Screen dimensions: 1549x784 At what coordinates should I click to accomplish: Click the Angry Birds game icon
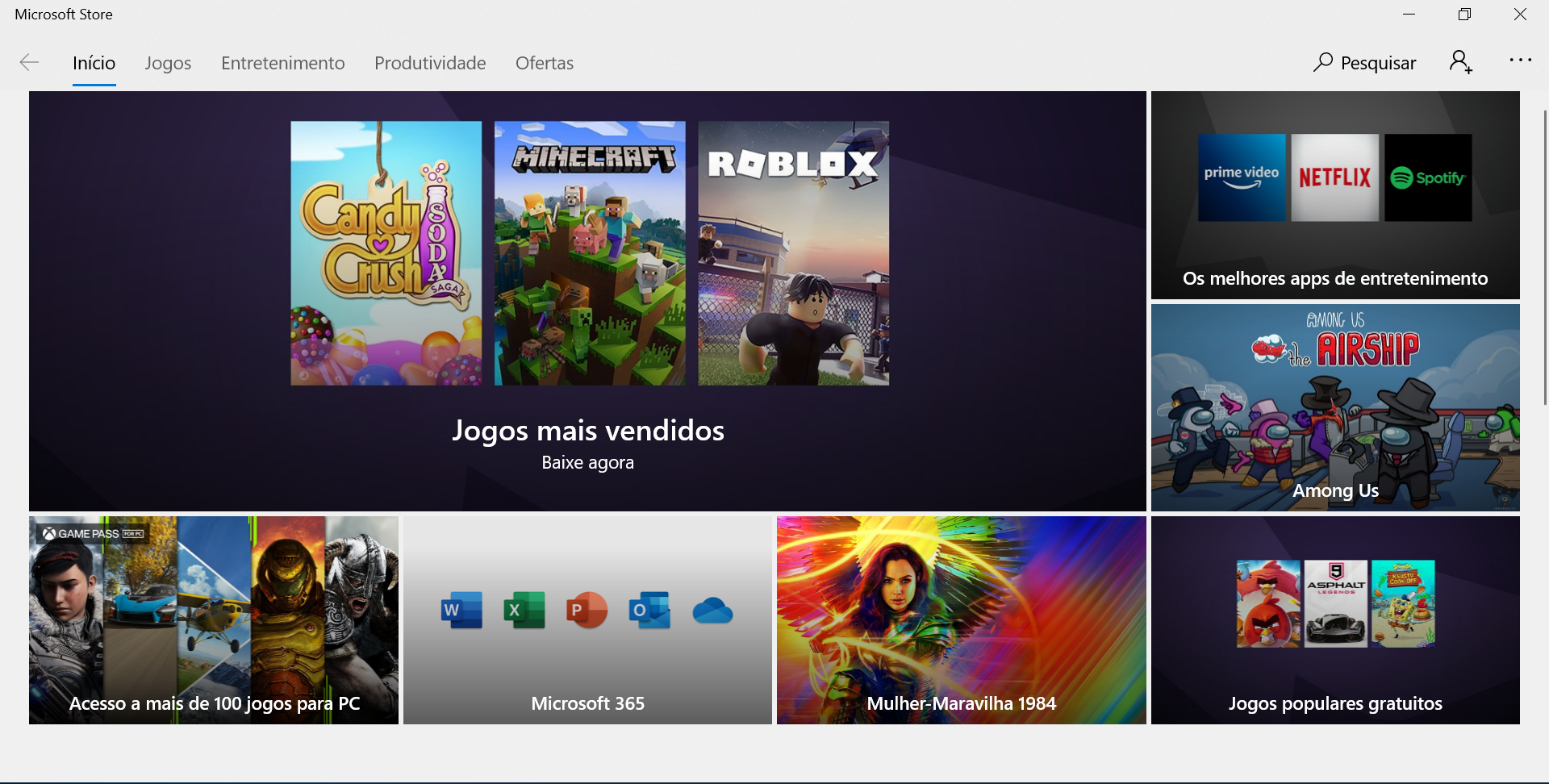point(1269,604)
